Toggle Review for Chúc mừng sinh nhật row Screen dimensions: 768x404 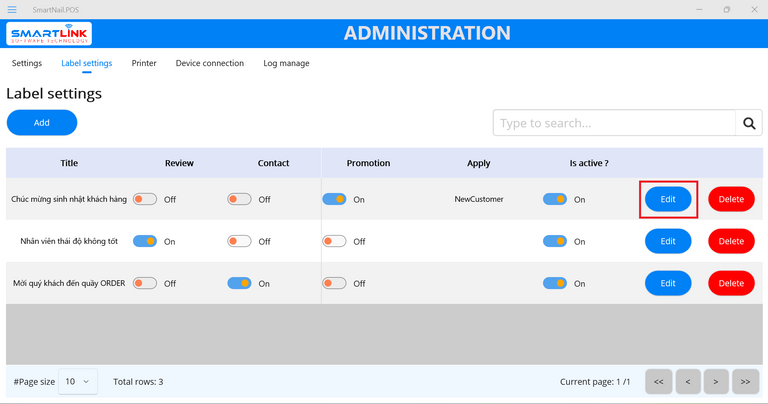tap(145, 199)
